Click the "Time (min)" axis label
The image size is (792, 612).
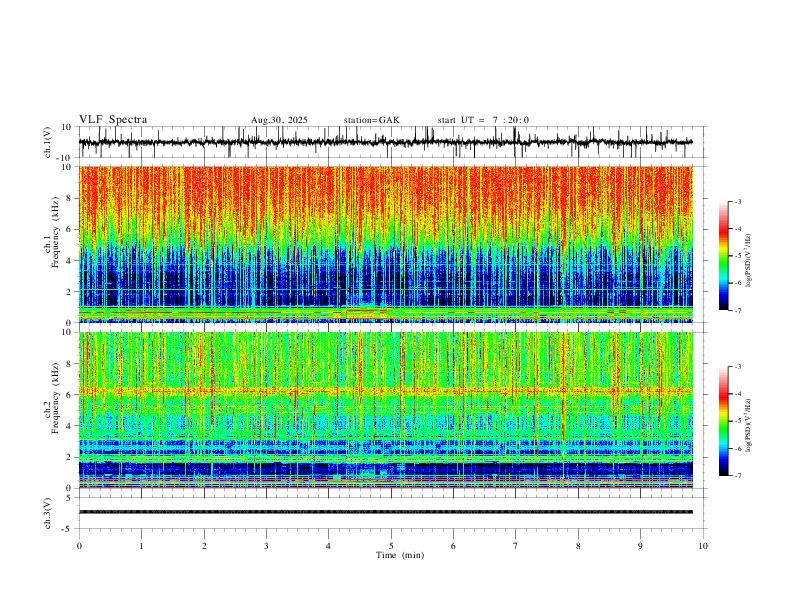400,555
